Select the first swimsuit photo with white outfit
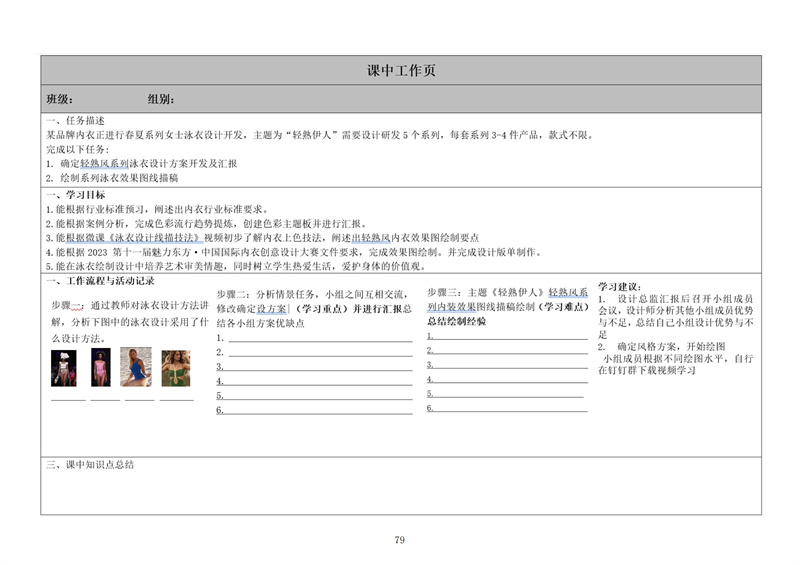 click(x=64, y=368)
